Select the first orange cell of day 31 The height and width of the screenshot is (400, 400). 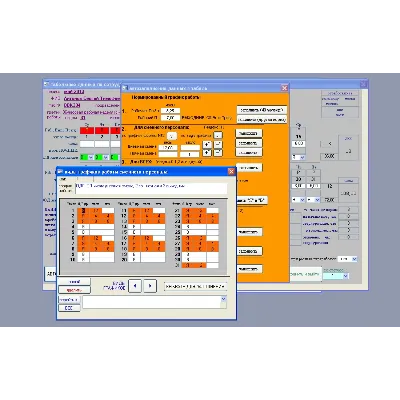188,265
